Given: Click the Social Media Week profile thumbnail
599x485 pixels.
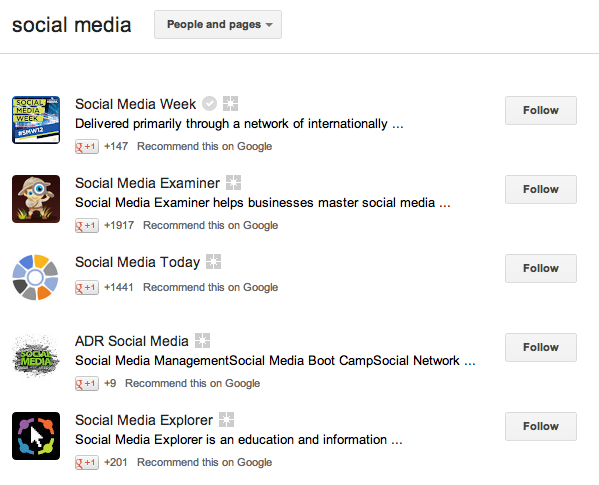Looking at the screenshot, I should [36, 120].
